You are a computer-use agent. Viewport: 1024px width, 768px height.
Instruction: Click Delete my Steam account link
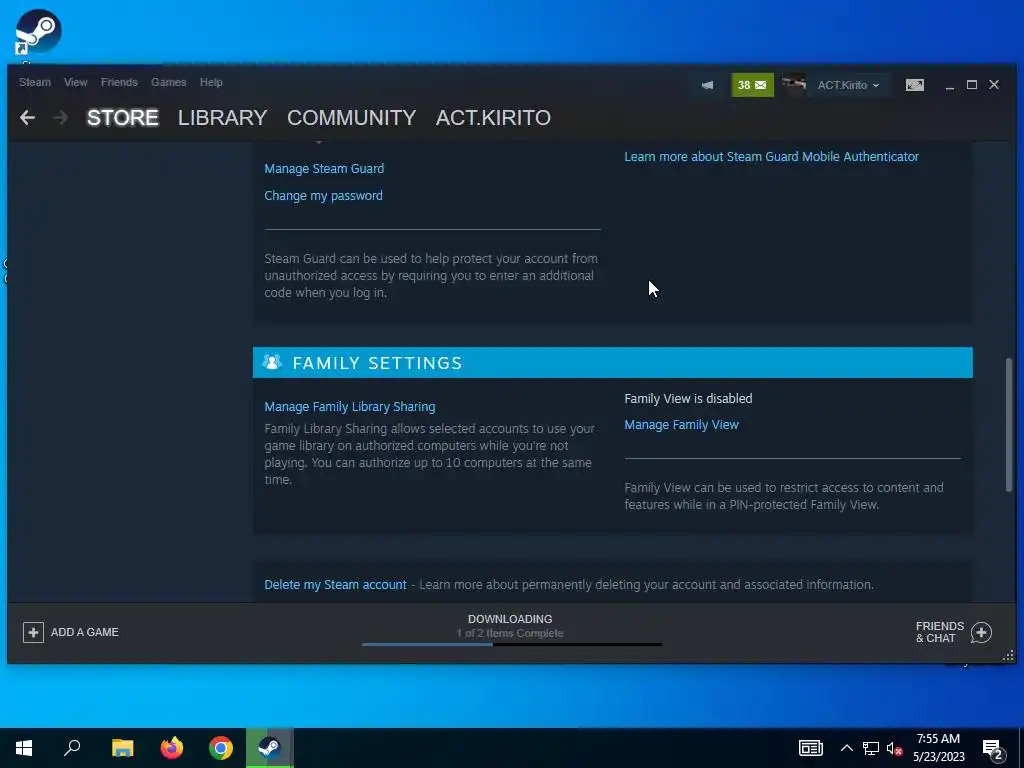(335, 585)
